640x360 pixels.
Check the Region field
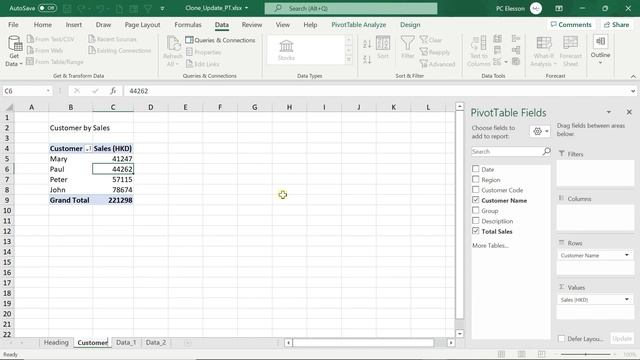pos(476,179)
